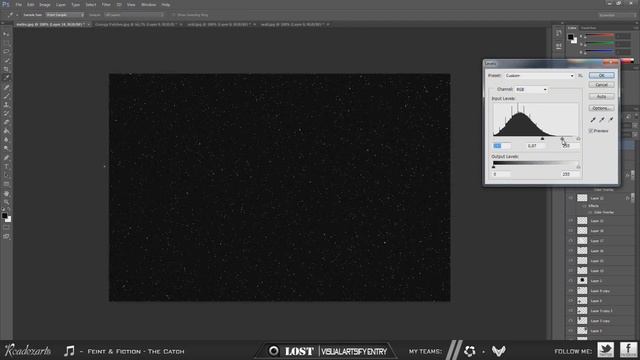640x360 pixels.
Task: Click the Options button in Levels
Action: 601,108
